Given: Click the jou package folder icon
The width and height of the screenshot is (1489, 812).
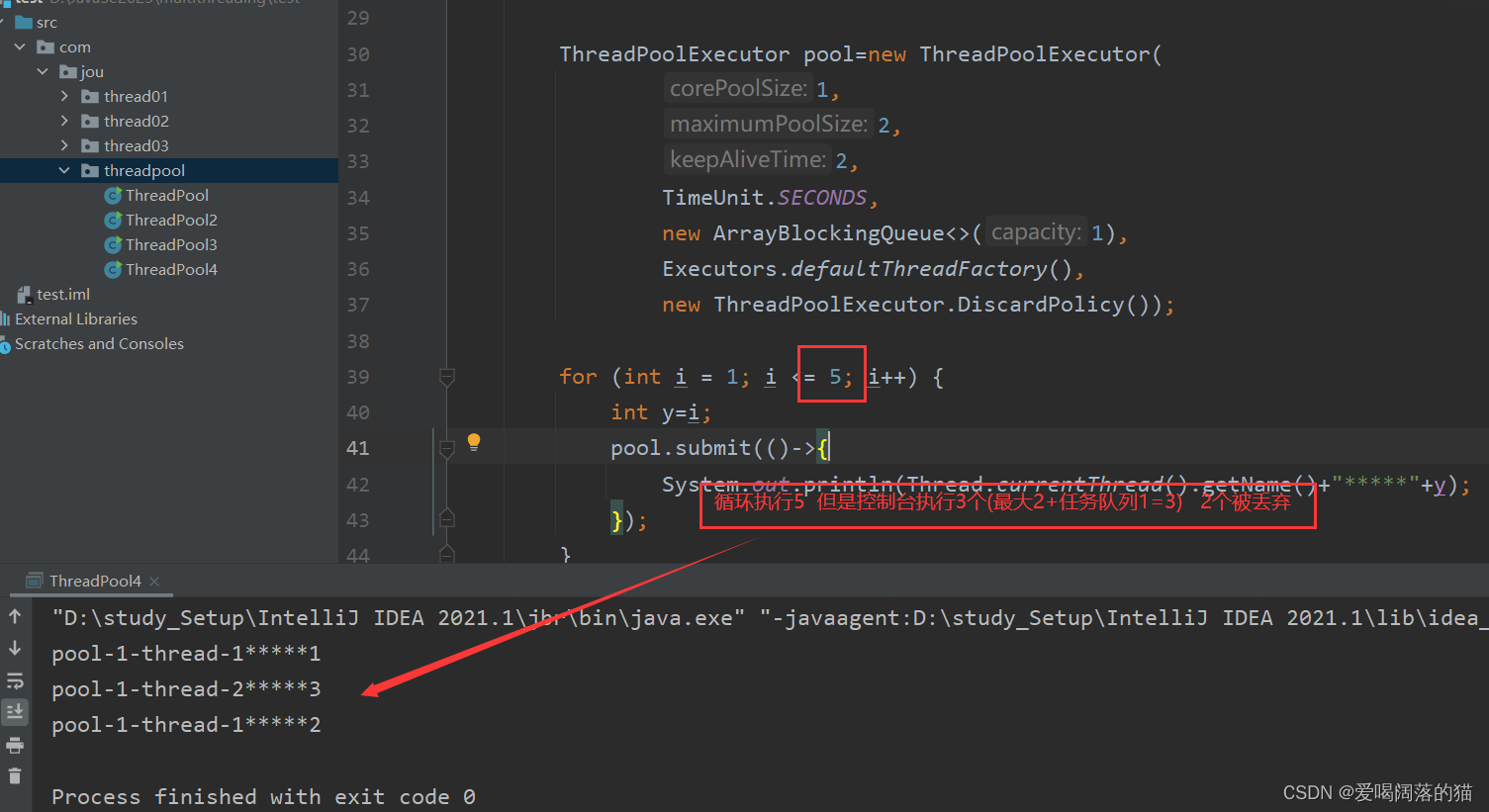Looking at the screenshot, I should [68, 71].
